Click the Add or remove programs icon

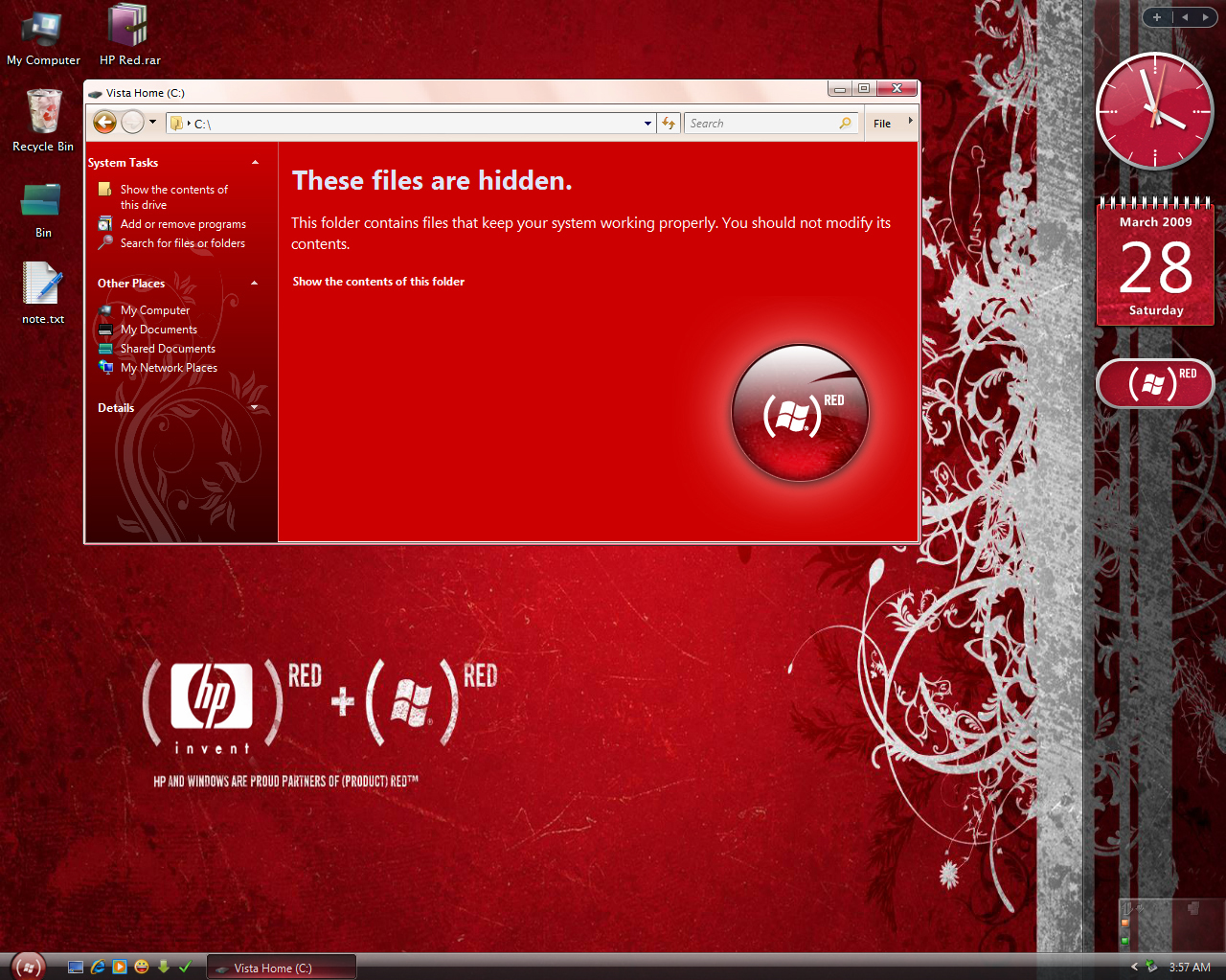[x=105, y=224]
